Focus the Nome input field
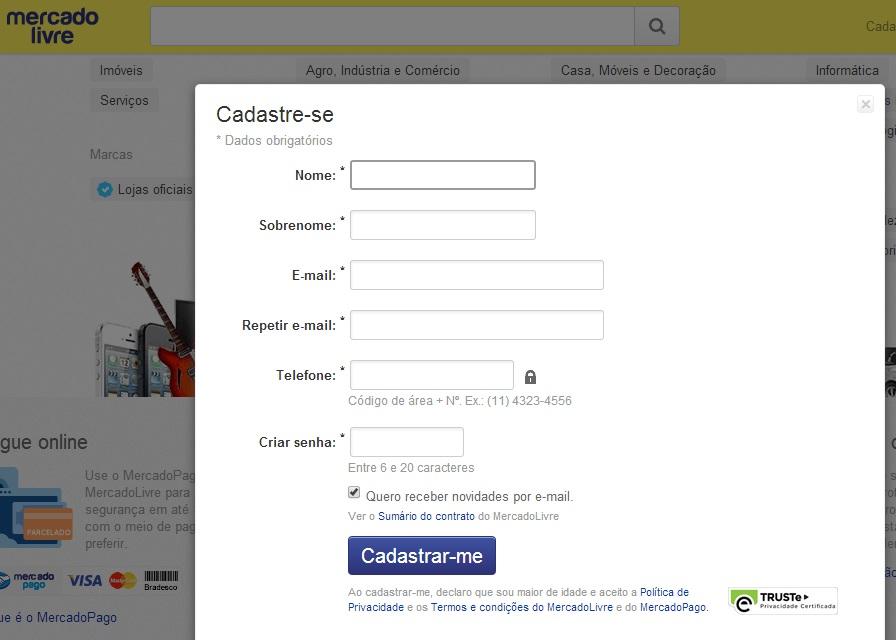 click(x=442, y=175)
